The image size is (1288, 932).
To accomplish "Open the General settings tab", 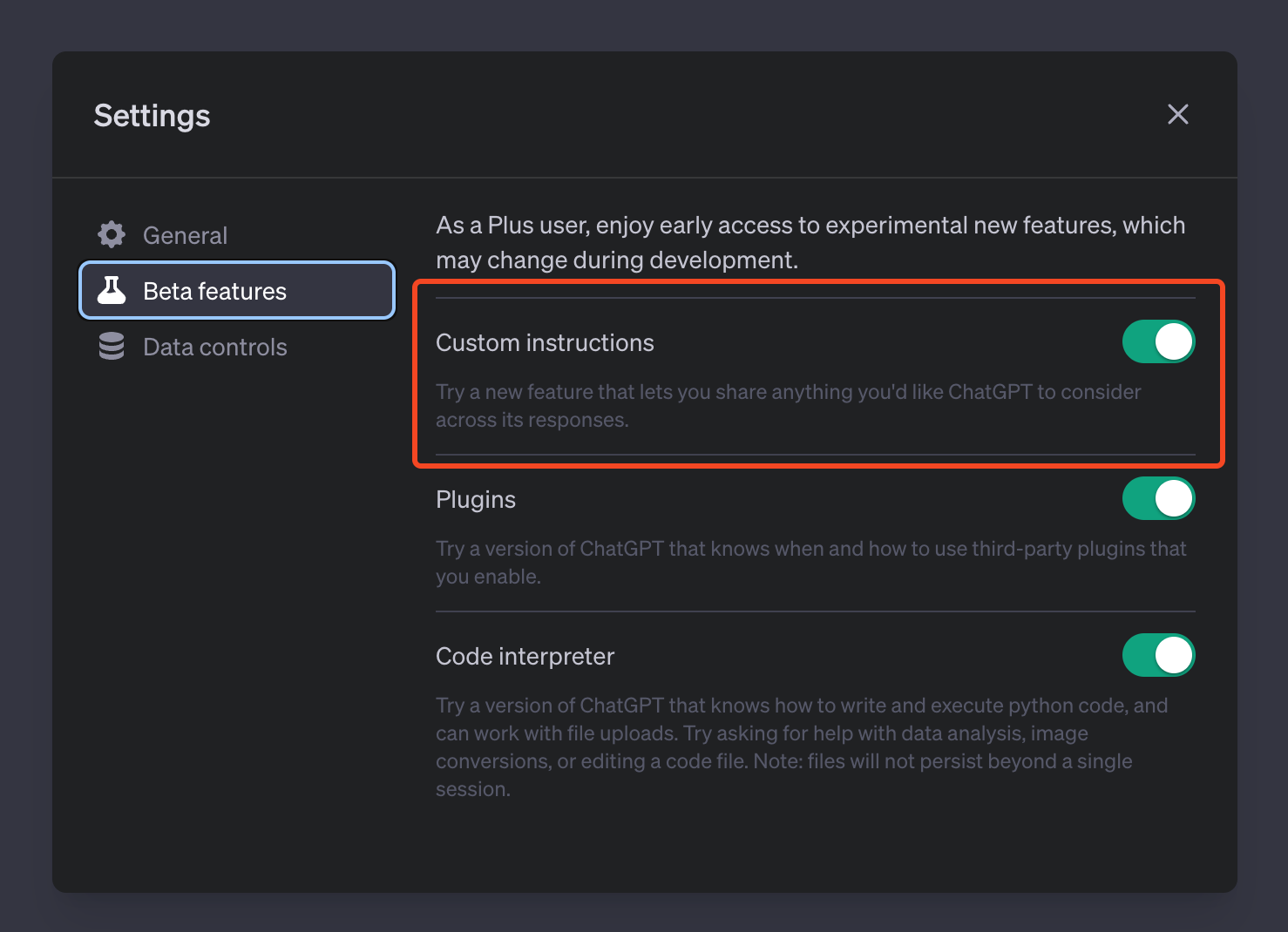I will point(185,235).
